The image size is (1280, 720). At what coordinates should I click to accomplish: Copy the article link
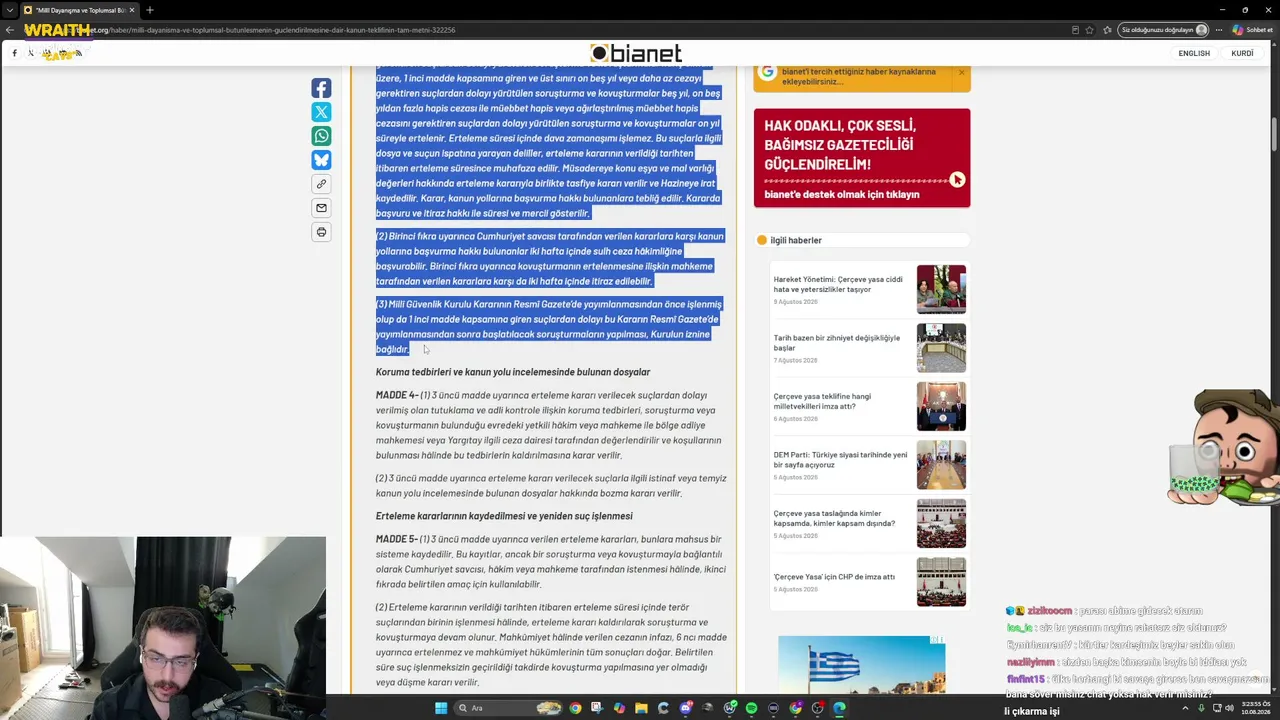pyautogui.click(x=321, y=184)
